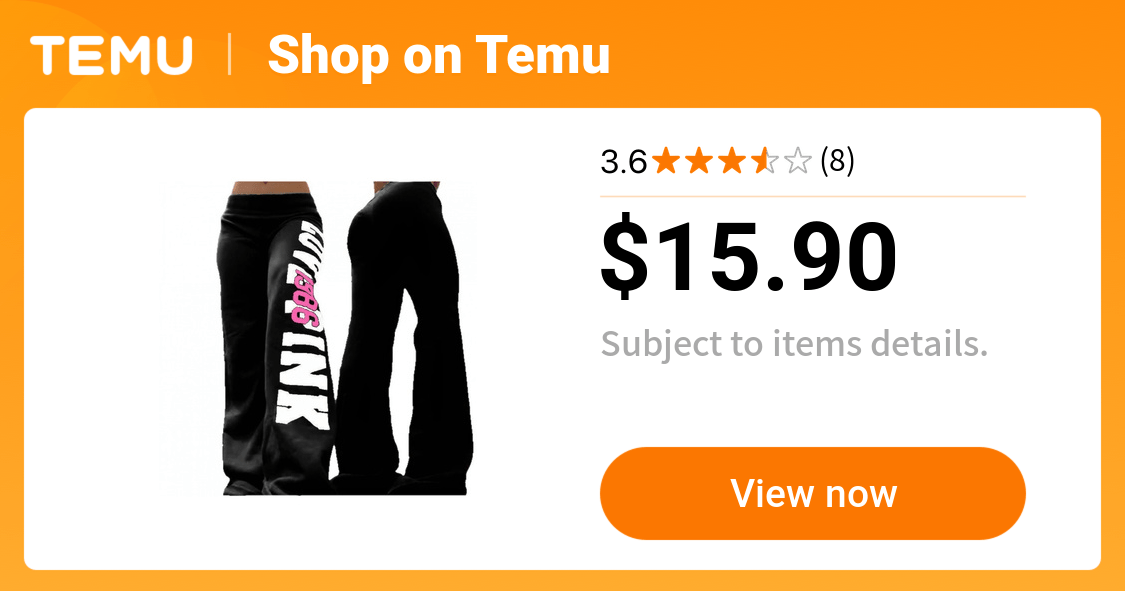Click the empty fifth rating star
Screen dimensions: 1125x591
point(798,161)
